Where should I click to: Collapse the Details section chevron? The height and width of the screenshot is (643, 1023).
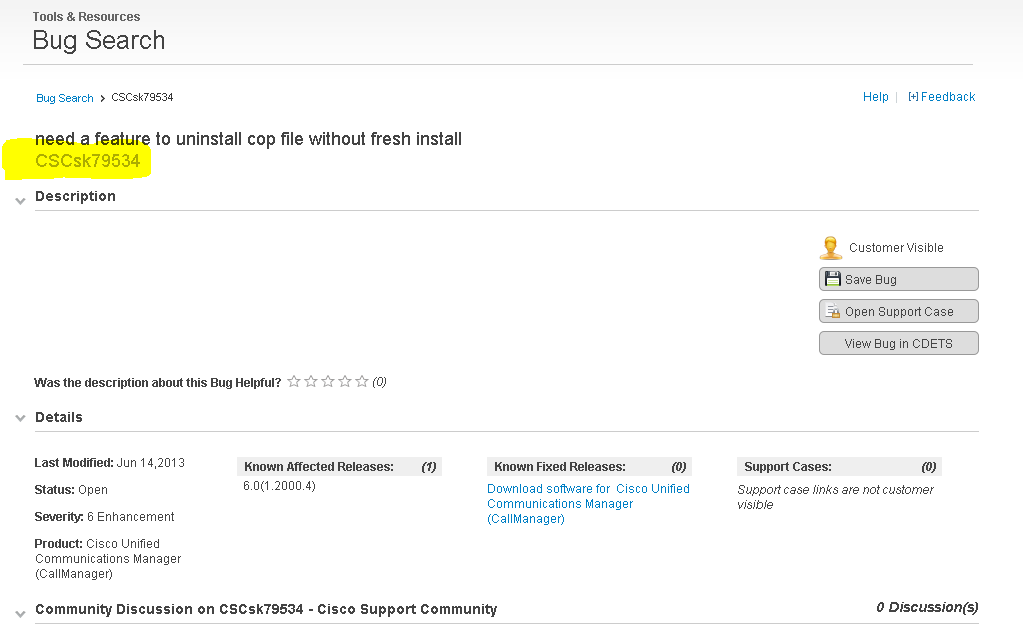point(20,418)
